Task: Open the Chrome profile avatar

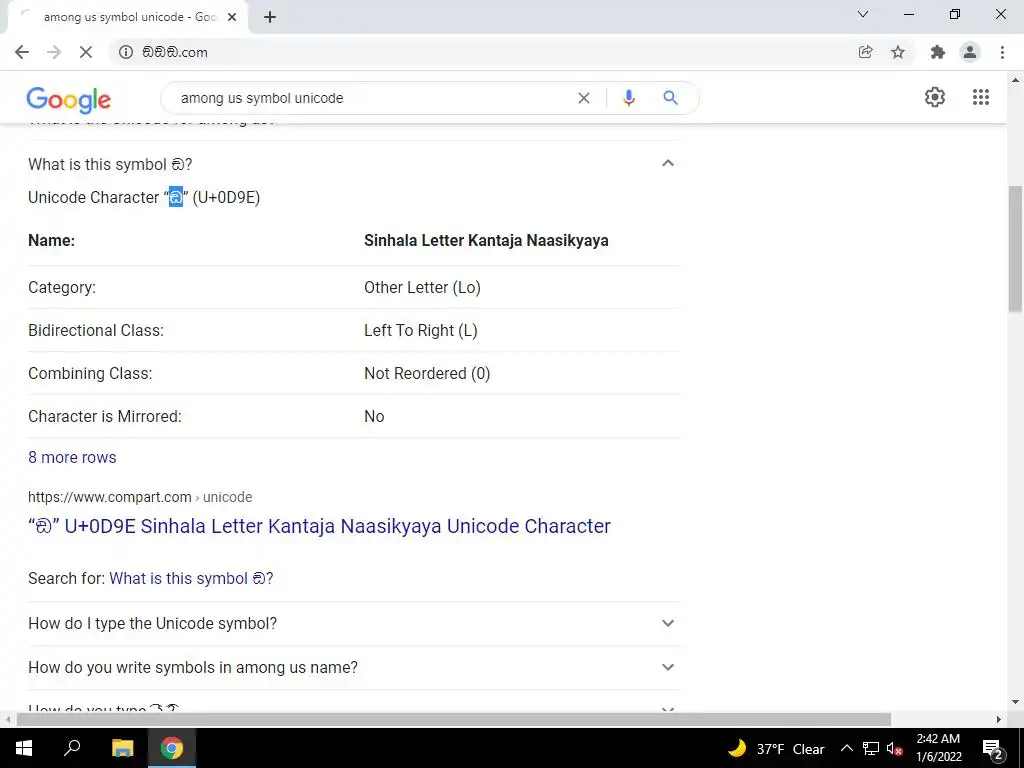Action: coord(970,52)
